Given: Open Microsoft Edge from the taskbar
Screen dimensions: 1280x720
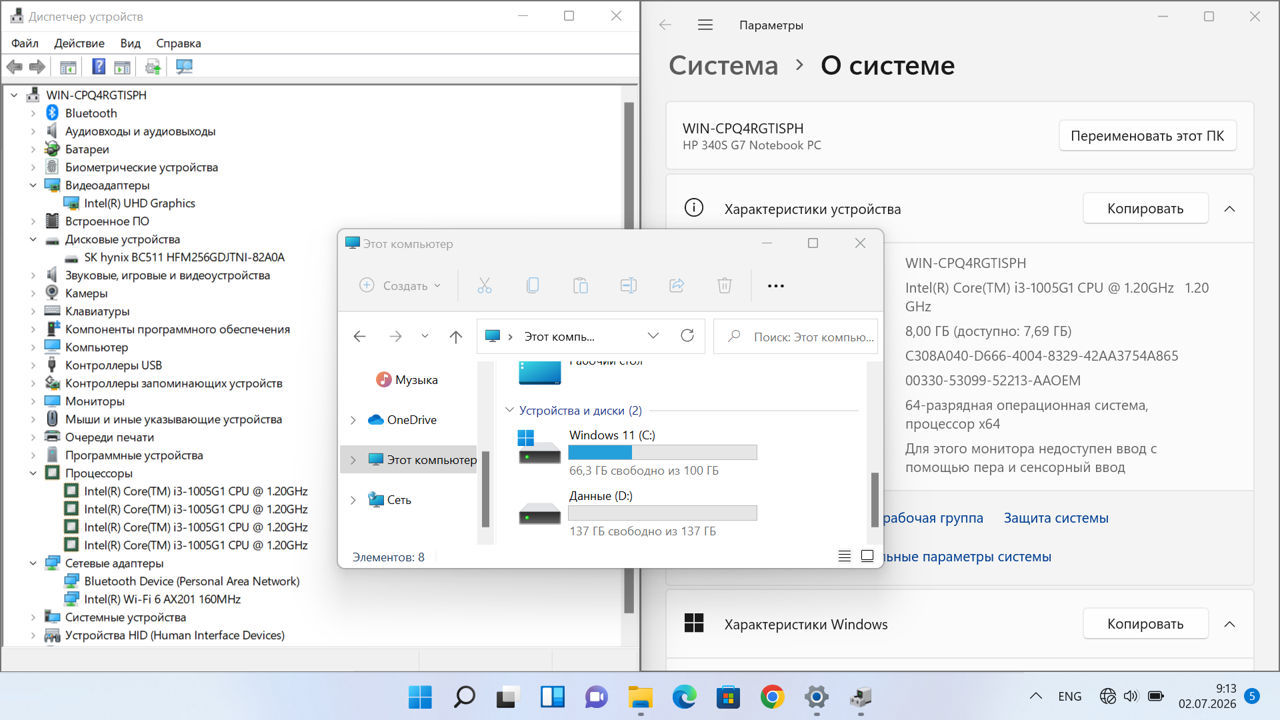Looking at the screenshot, I should [x=684, y=697].
